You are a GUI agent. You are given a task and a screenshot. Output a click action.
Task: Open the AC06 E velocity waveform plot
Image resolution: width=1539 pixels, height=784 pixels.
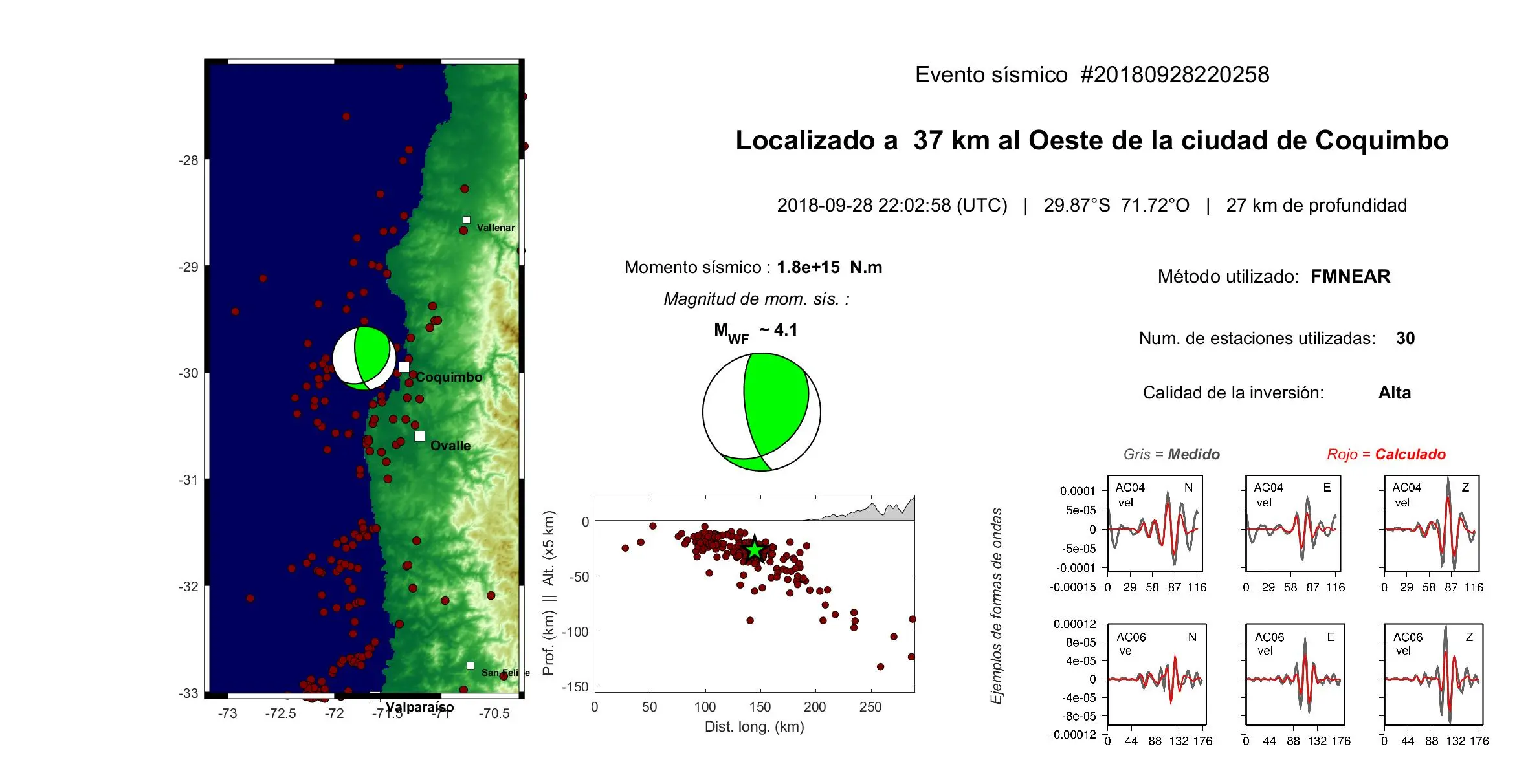click(1295, 674)
